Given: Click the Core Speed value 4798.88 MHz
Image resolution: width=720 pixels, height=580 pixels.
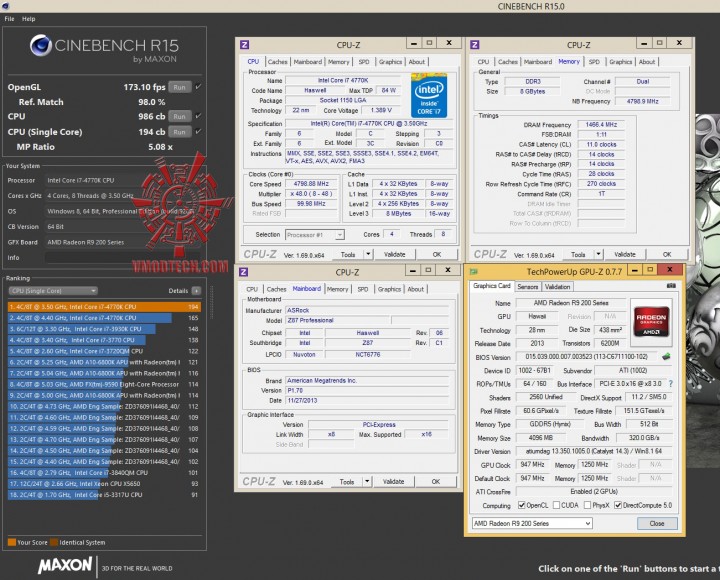Looking at the screenshot, I should [311, 184].
